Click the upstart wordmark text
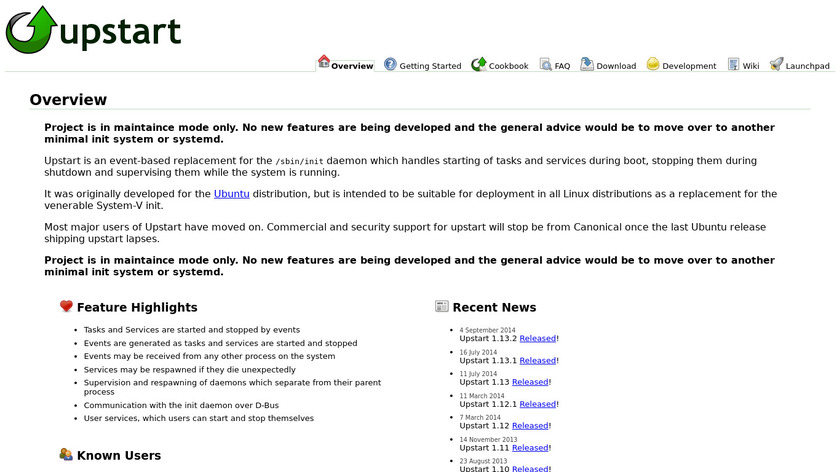840x472 pixels. (121, 33)
